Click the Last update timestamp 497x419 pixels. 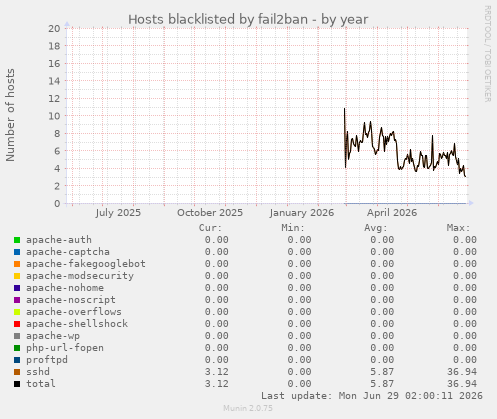click(372, 396)
